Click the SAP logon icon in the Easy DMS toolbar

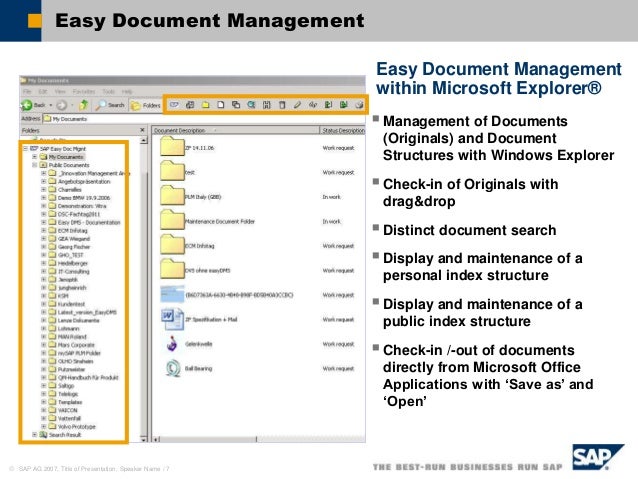point(174,105)
